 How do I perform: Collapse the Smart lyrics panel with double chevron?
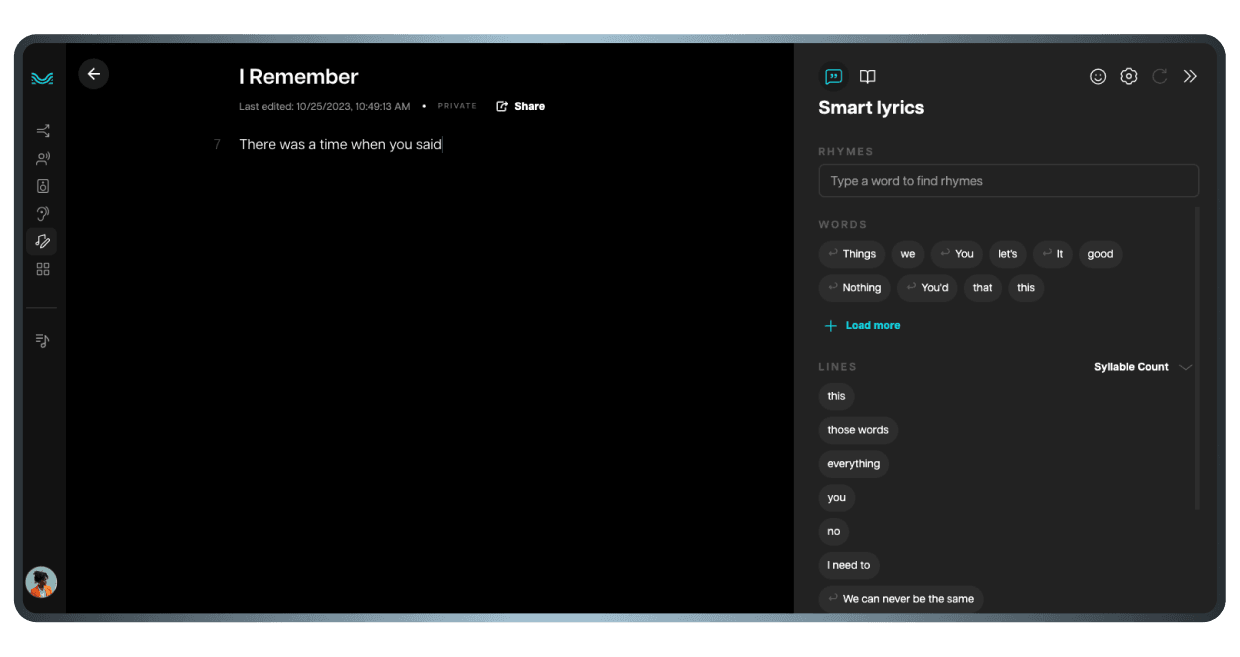click(1190, 77)
